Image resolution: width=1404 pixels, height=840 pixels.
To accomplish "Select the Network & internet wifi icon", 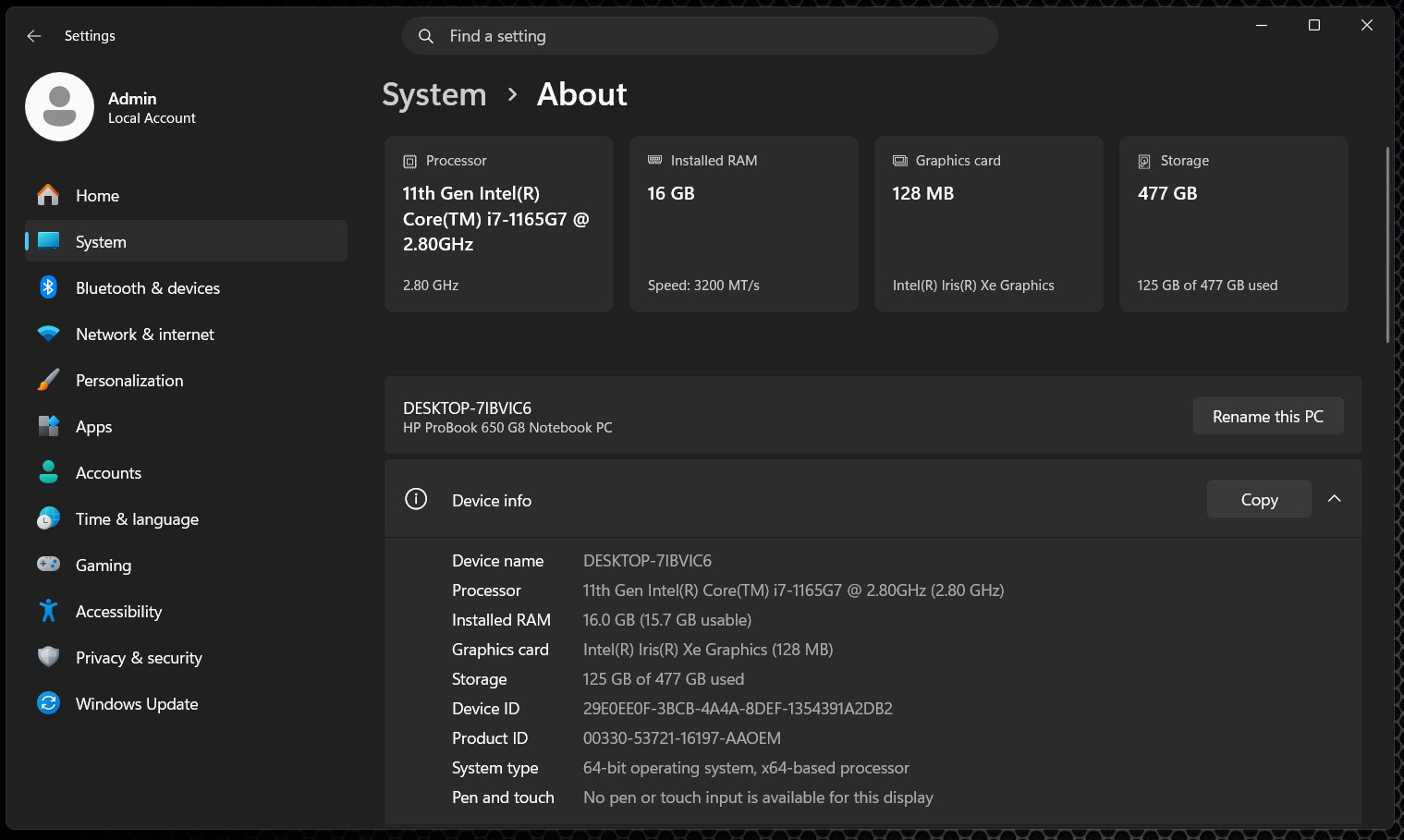I will click(48, 334).
